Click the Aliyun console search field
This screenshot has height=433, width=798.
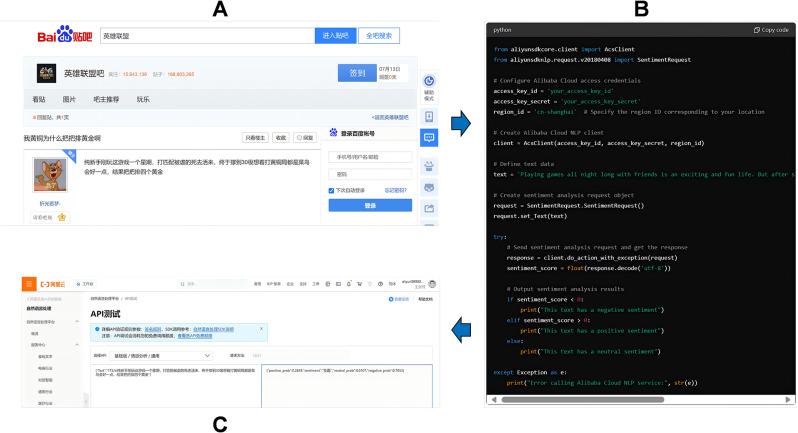(214, 284)
